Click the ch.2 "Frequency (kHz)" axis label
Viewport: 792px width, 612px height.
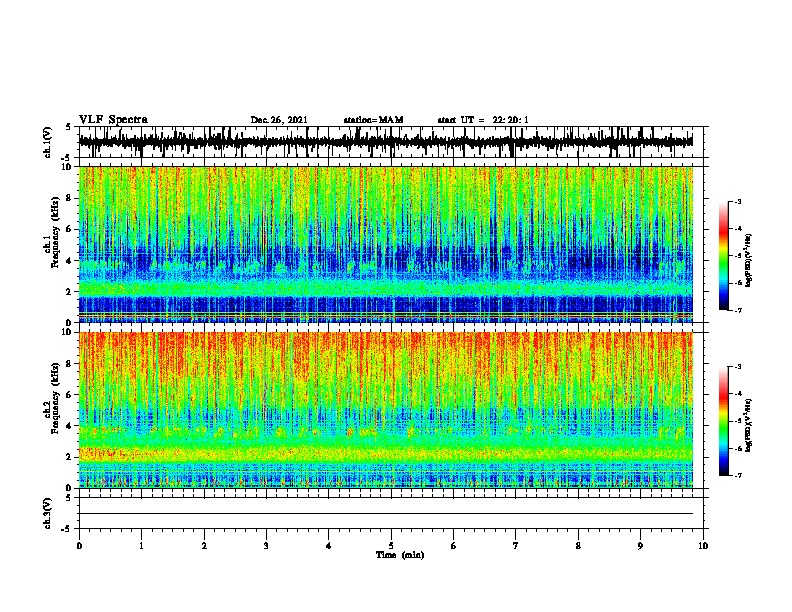coord(55,398)
